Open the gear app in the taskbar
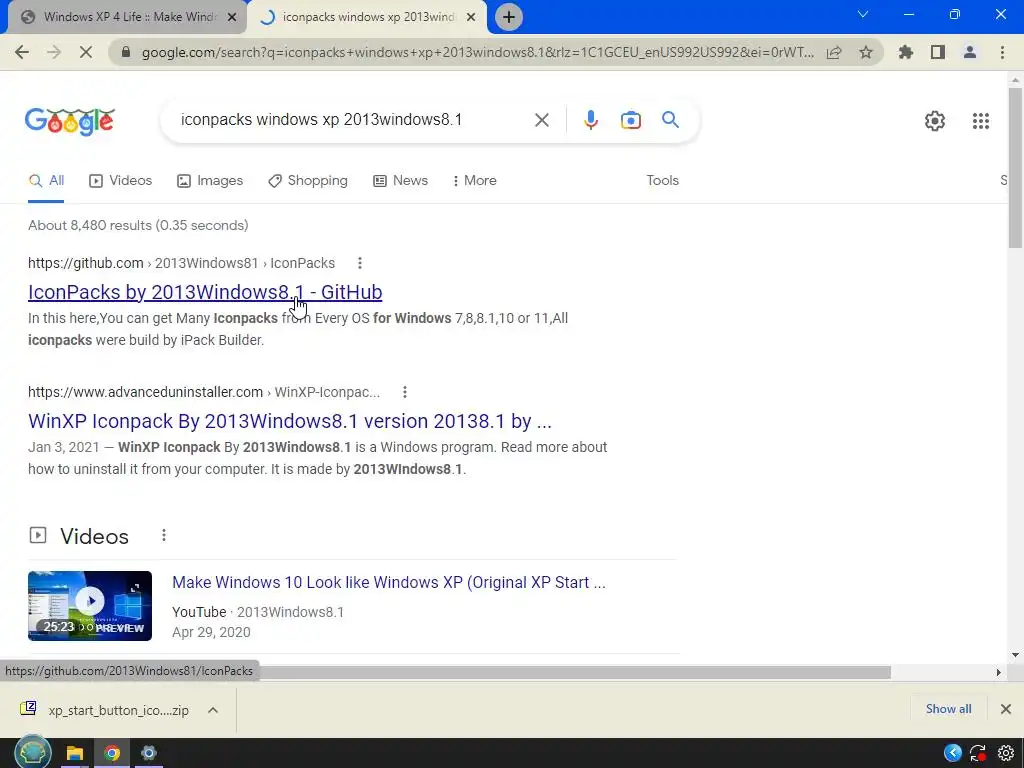Screen dimensions: 1024x768 coord(149,753)
